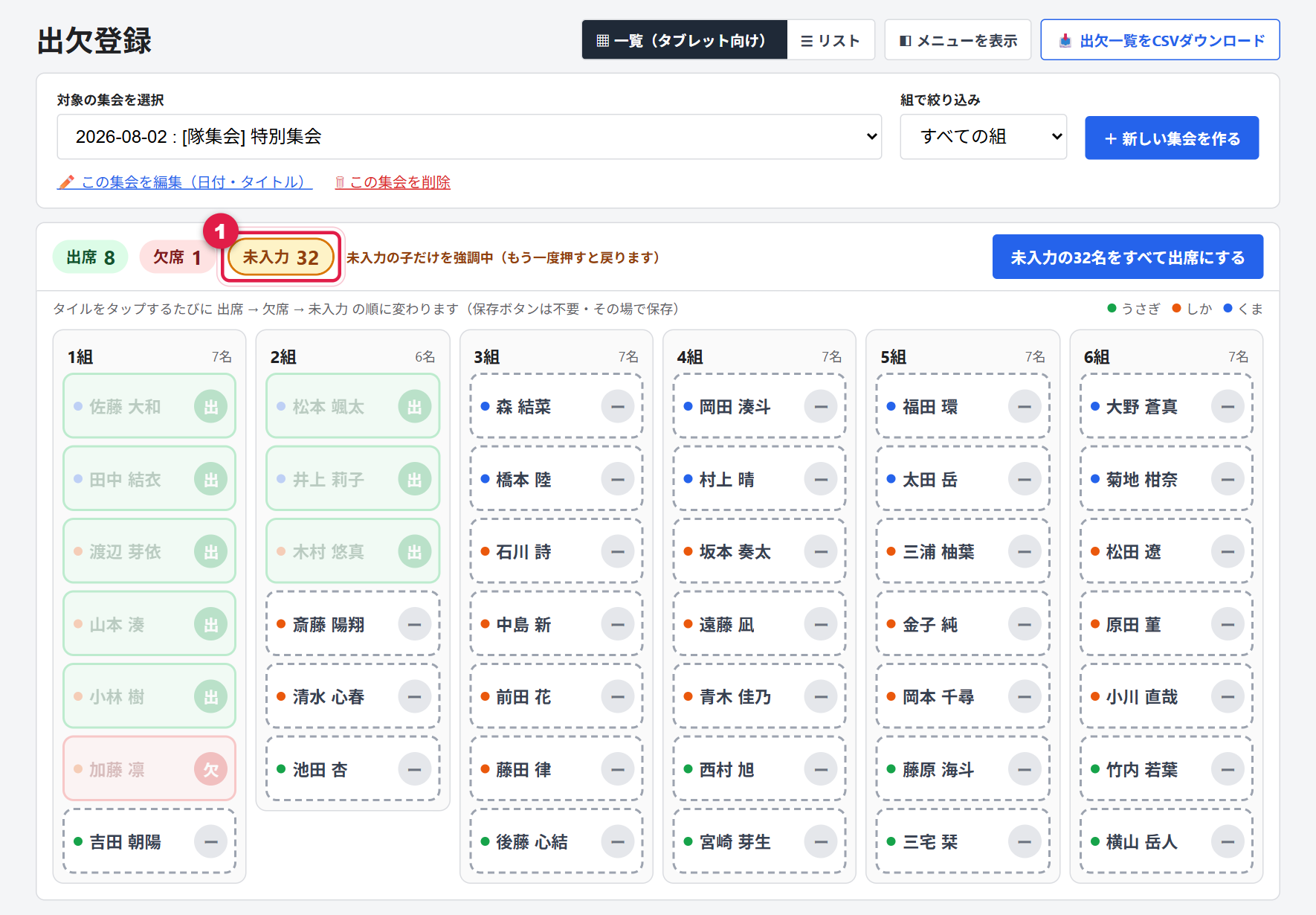The height and width of the screenshot is (915, 1316).
Task: Mark all 32 未入力 members as present
Action: pyautogui.click(x=1127, y=257)
